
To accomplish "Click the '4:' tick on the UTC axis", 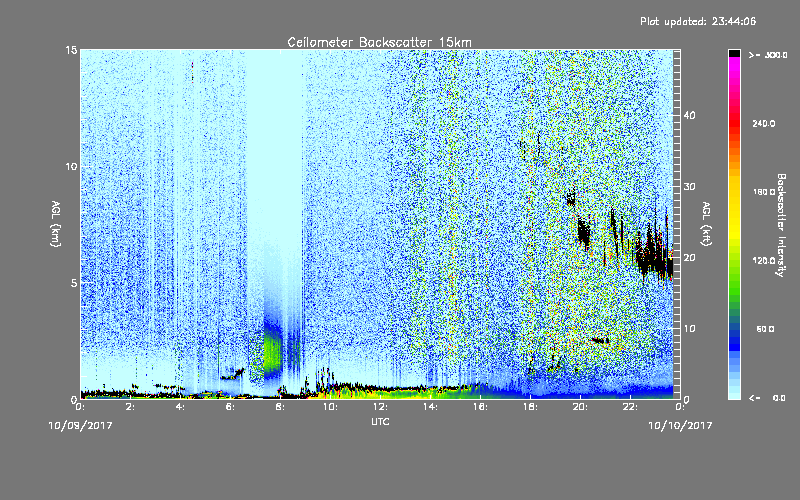I will tap(181, 407).
